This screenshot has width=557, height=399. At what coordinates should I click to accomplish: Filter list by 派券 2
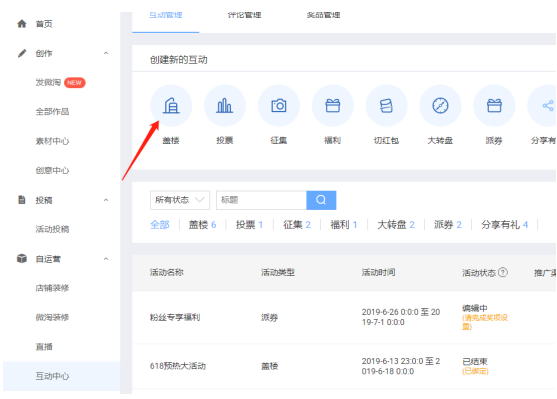point(448,225)
